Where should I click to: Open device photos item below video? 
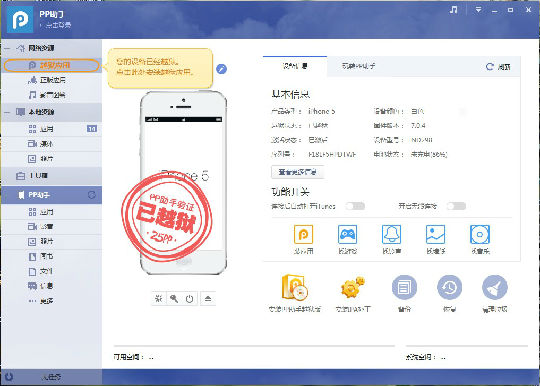[x=52, y=241]
